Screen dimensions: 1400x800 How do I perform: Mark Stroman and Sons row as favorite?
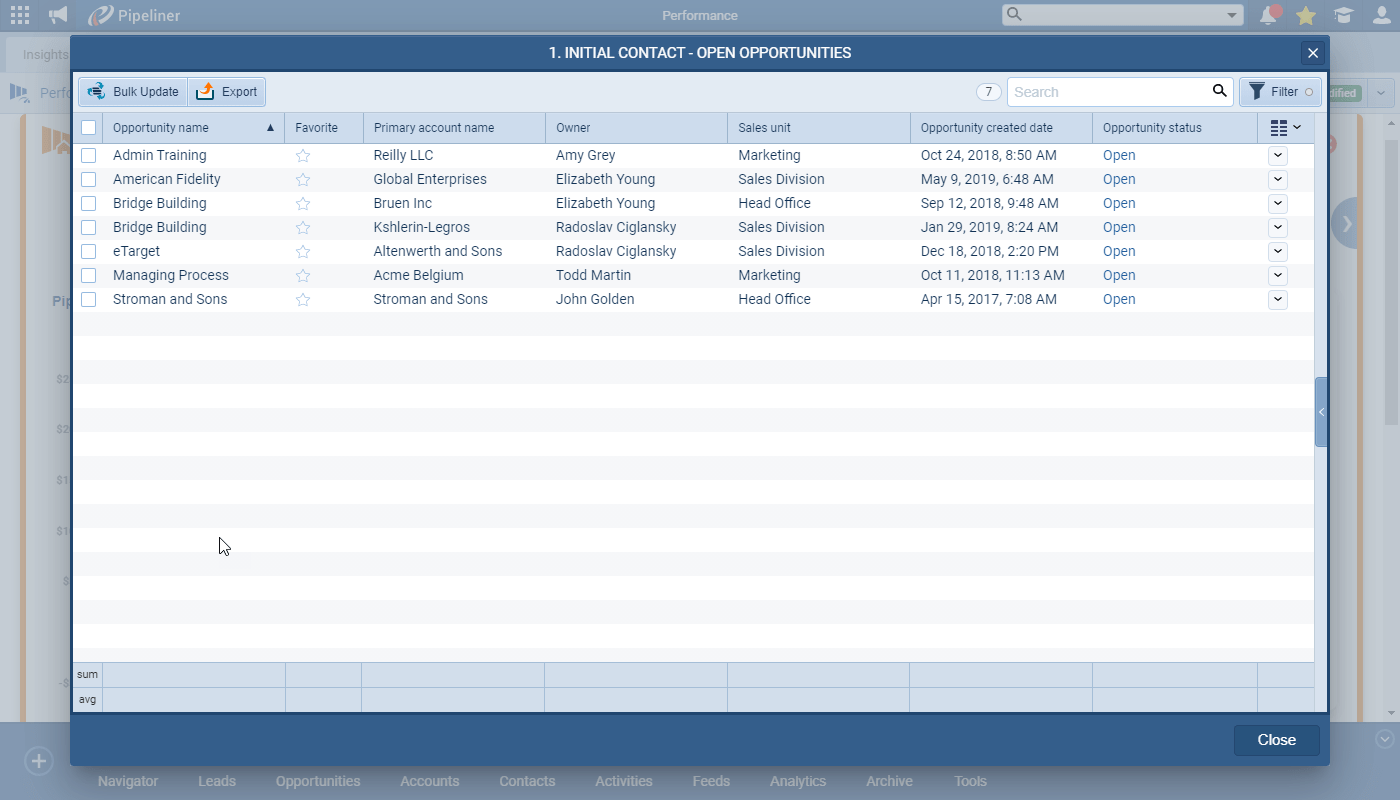click(303, 300)
